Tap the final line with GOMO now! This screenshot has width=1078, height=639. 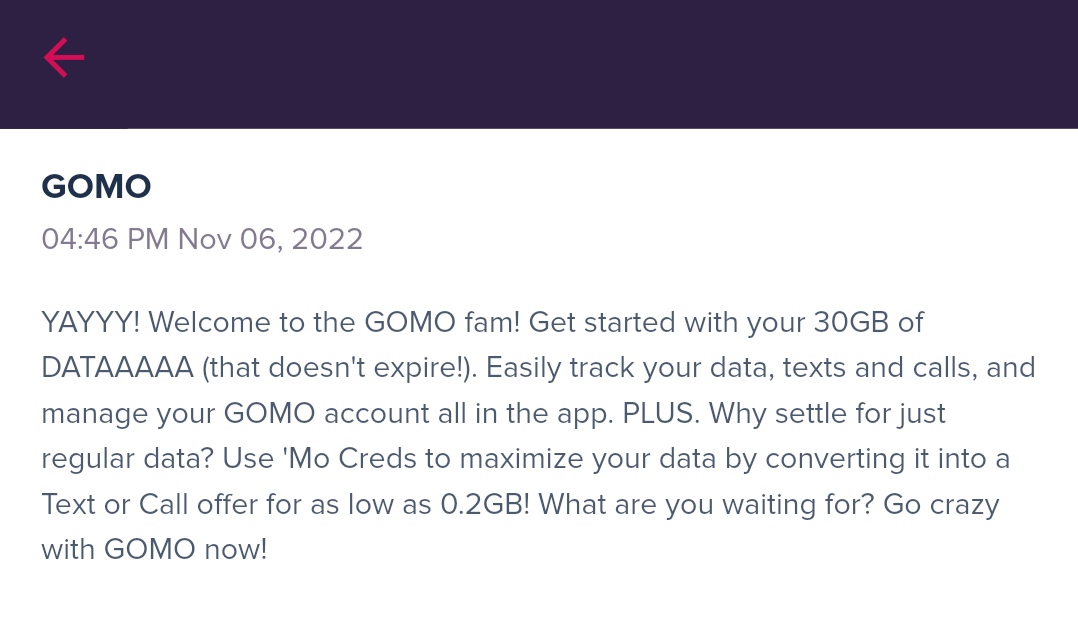click(x=154, y=550)
